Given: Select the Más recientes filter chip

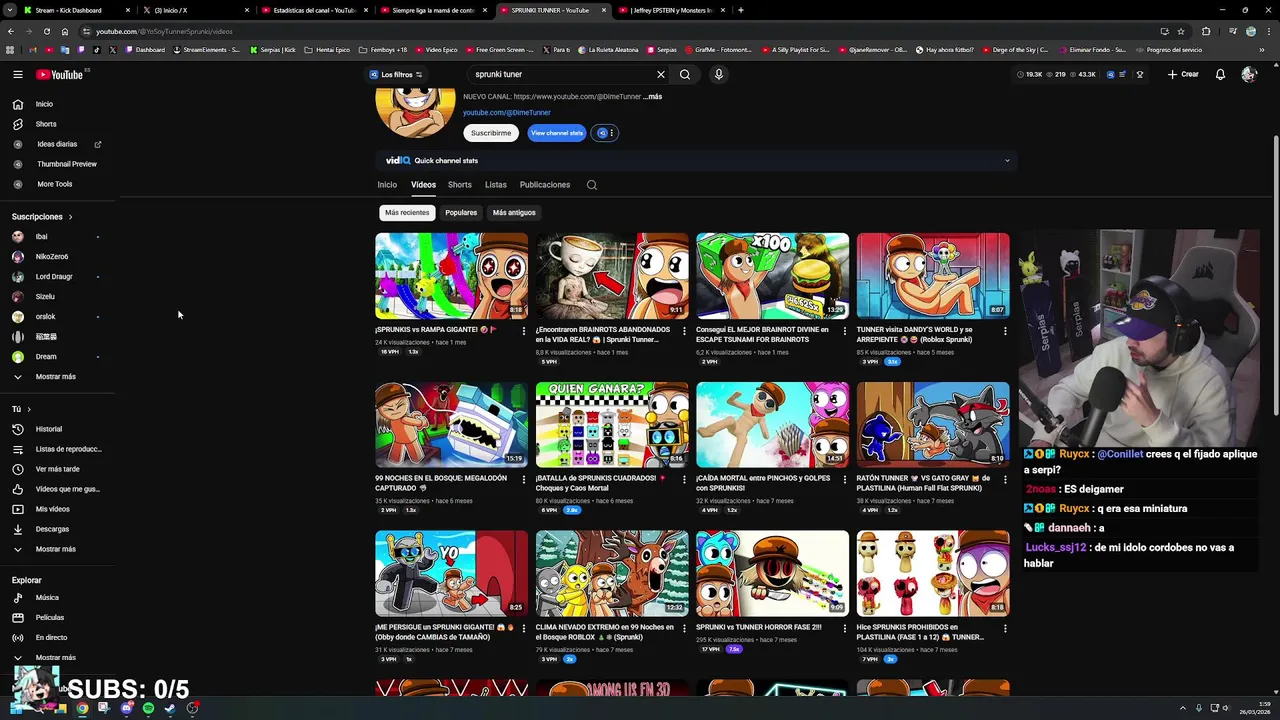Looking at the screenshot, I should click(407, 213).
